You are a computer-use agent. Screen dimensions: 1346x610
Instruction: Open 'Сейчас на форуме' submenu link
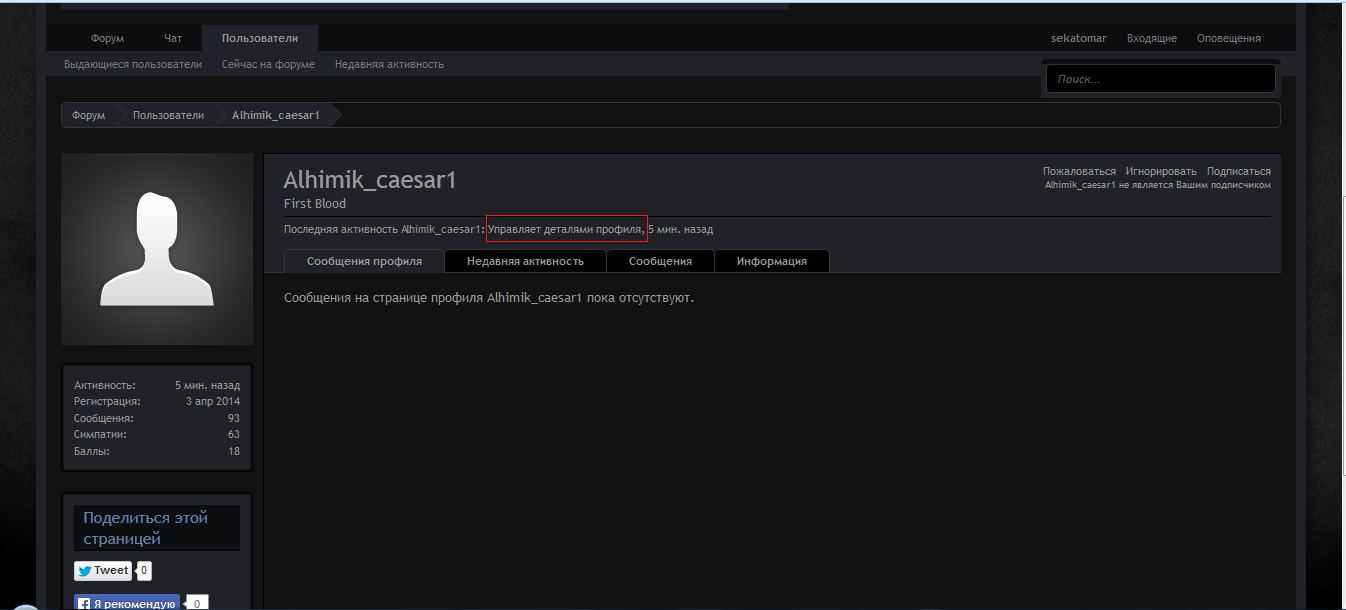tap(268, 64)
